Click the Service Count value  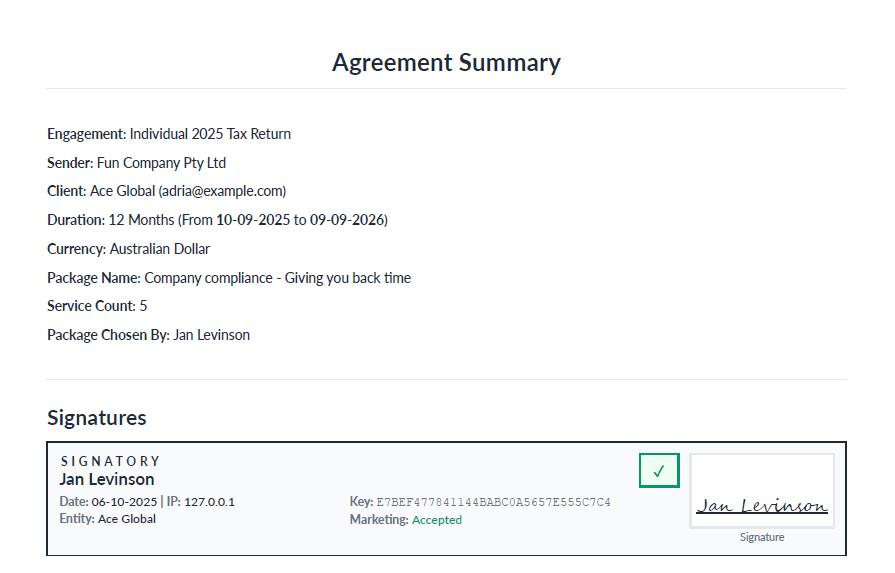[x=143, y=306]
